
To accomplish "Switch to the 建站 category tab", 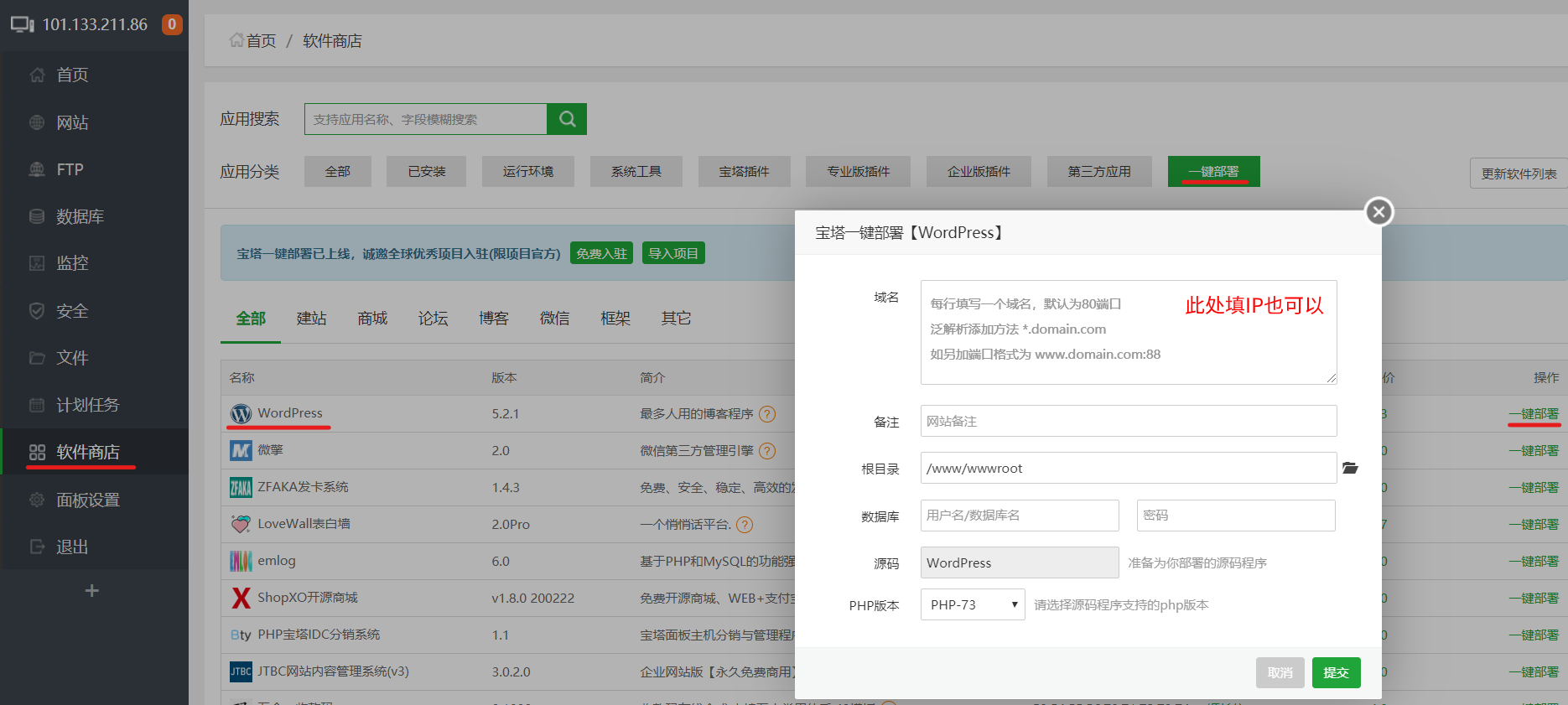I will [x=311, y=319].
